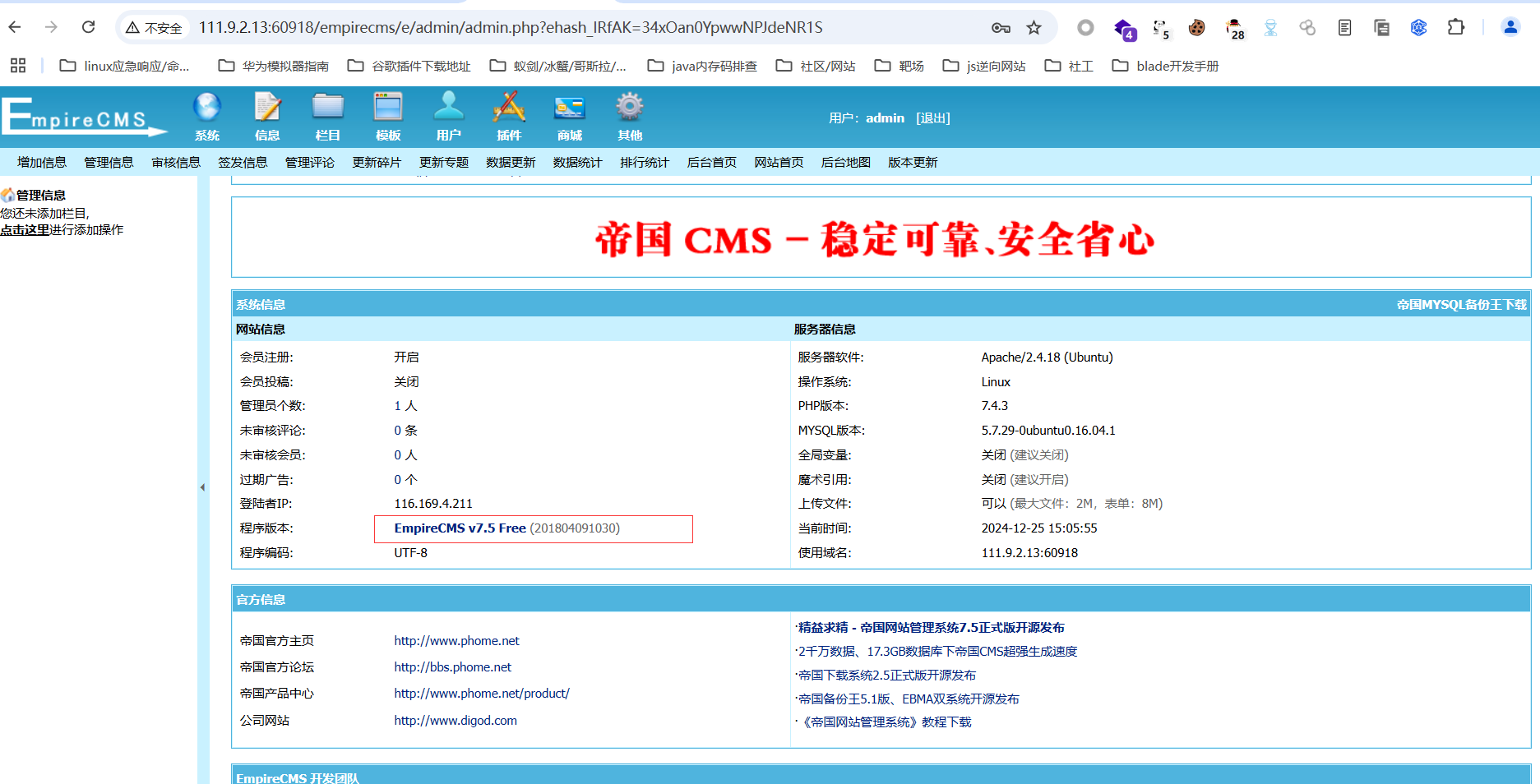Viewport: 1540px width, 784px height.
Task: Click 点击这里 link in sidebar
Action: 25,230
